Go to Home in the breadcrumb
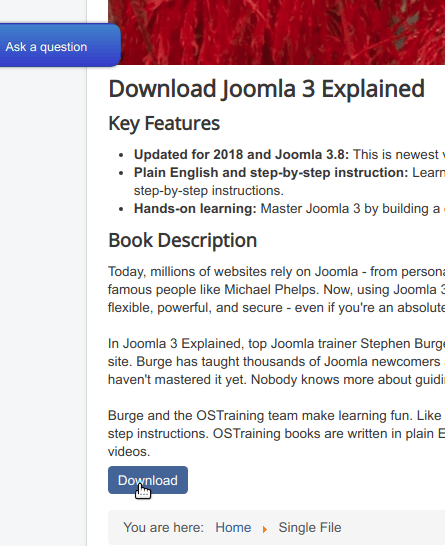The width and height of the screenshot is (445, 546). pos(233,528)
